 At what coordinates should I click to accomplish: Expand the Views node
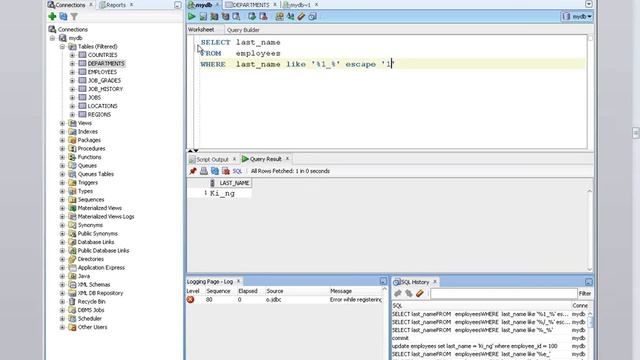click(x=62, y=123)
